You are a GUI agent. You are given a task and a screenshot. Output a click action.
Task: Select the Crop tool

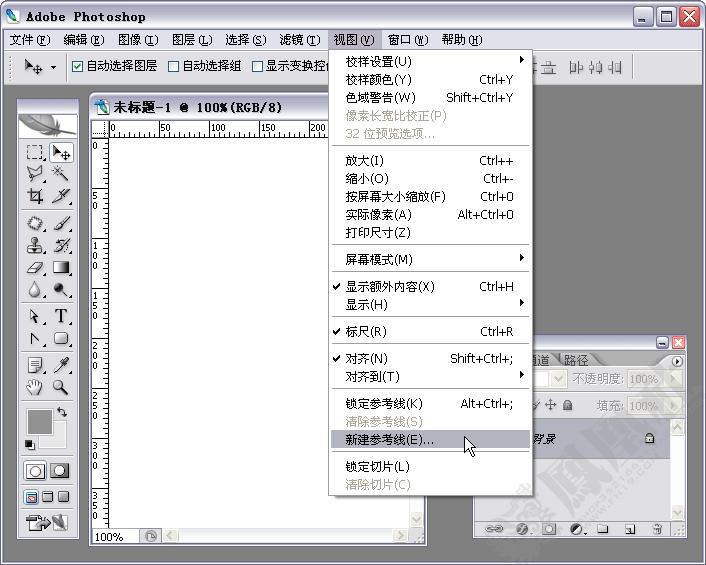tap(35, 196)
